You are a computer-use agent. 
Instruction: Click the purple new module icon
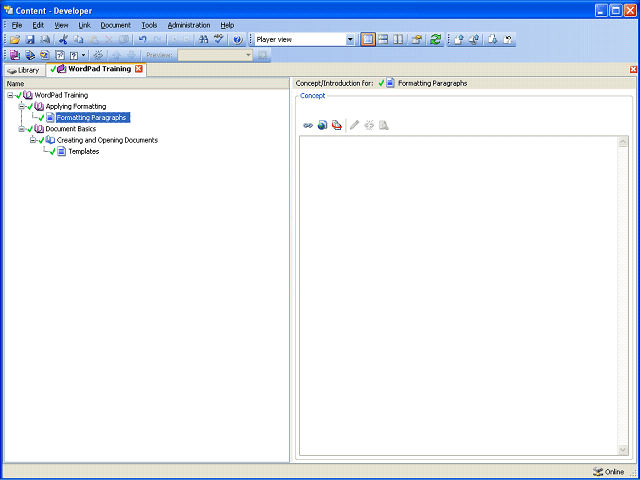pos(15,55)
